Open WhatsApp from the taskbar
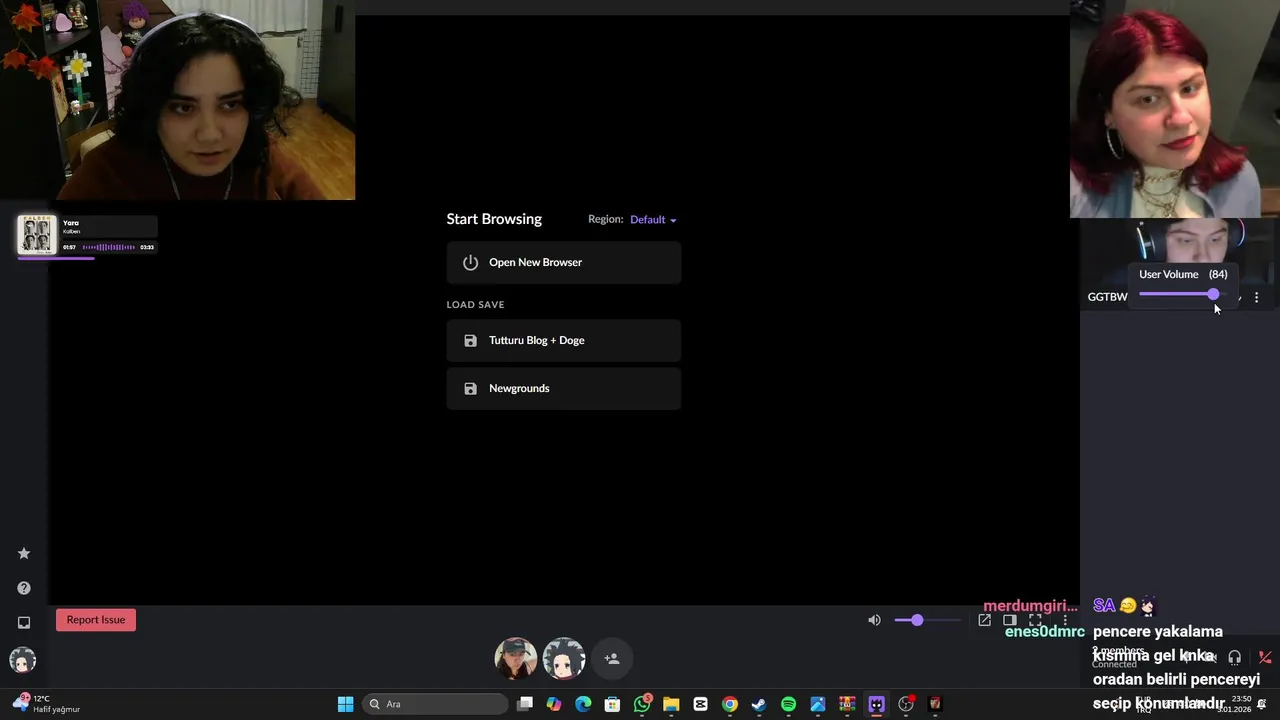The image size is (1280, 720). pos(642,704)
